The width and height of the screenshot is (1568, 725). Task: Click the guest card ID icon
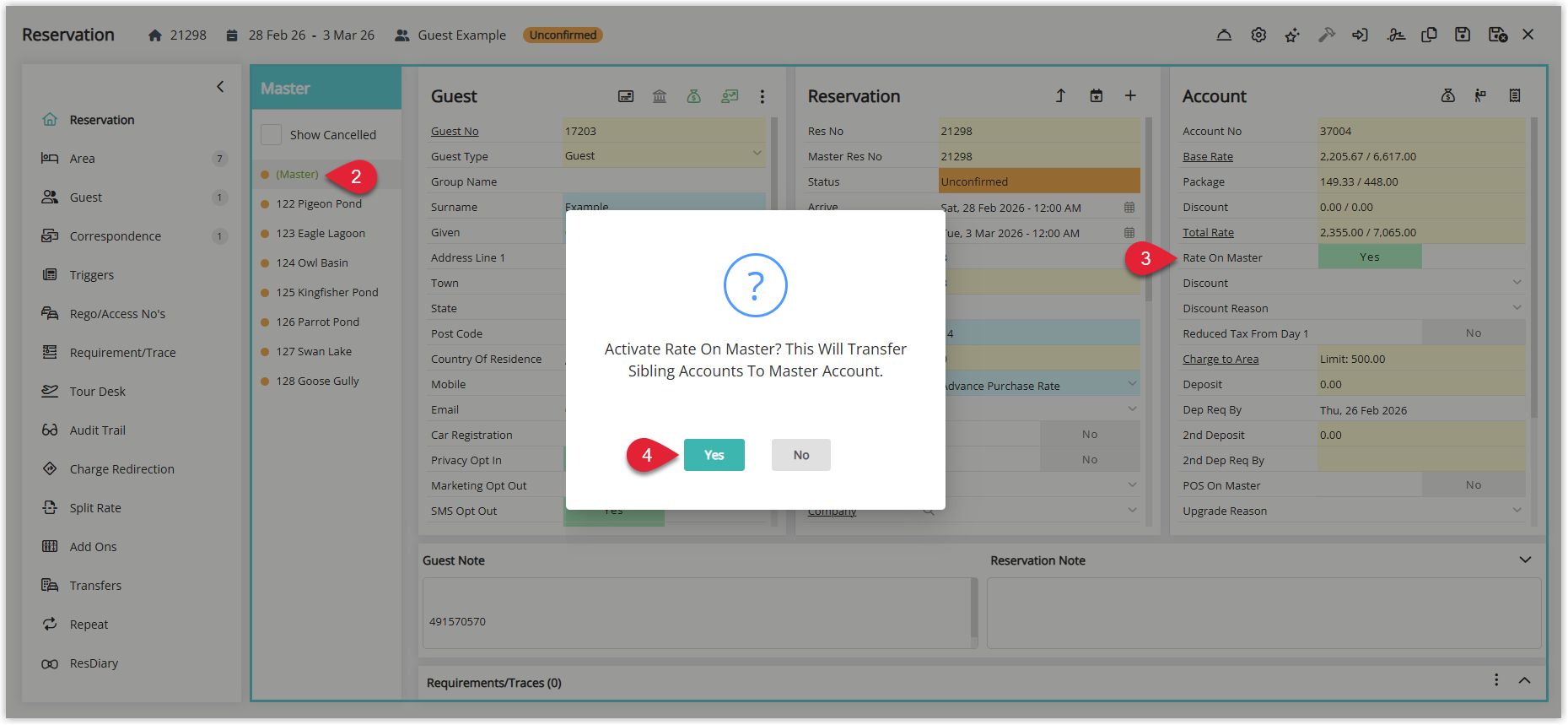pyautogui.click(x=626, y=96)
